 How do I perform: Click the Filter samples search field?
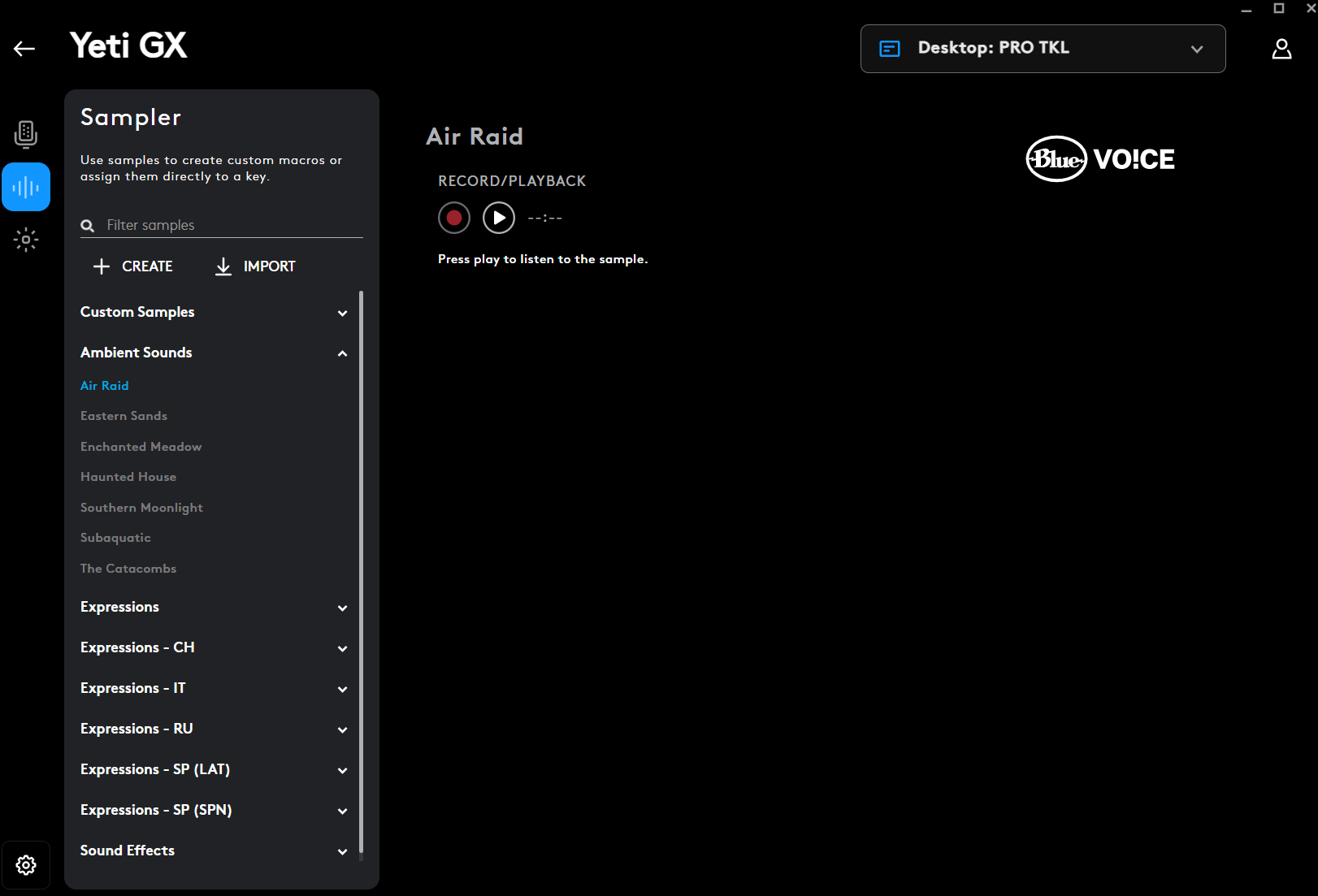point(222,225)
